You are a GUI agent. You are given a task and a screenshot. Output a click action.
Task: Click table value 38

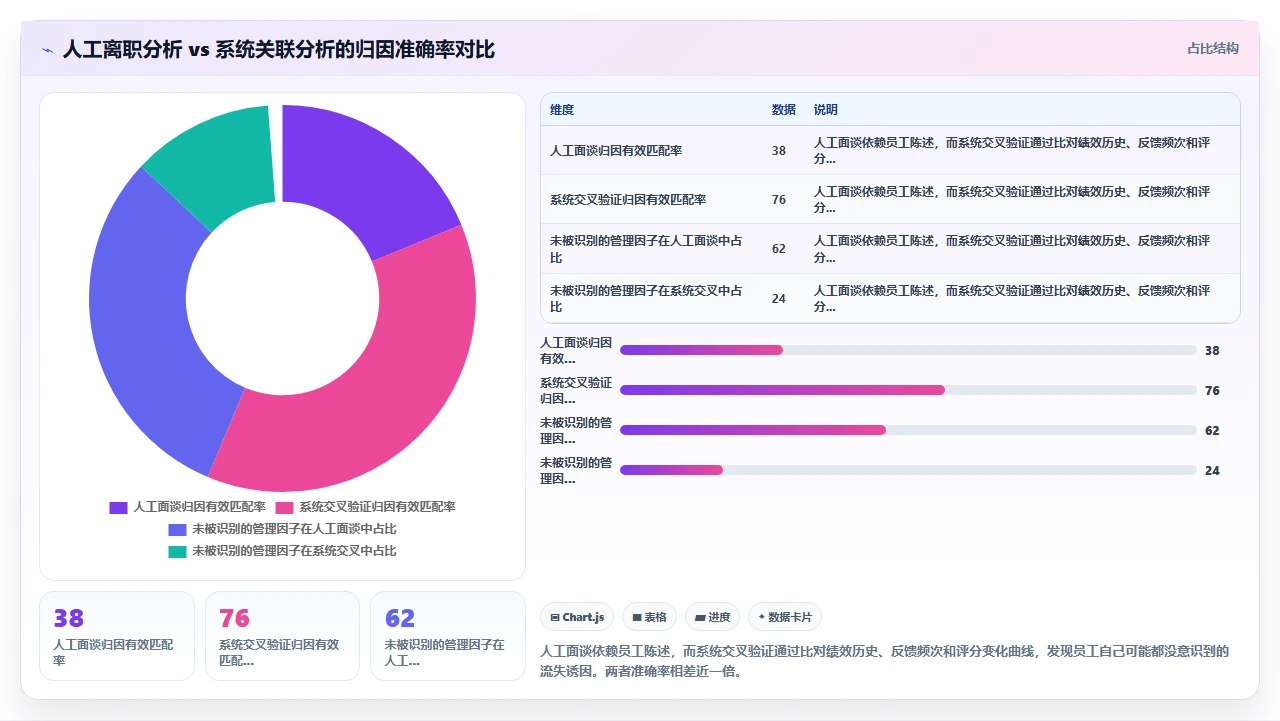[x=779, y=151]
